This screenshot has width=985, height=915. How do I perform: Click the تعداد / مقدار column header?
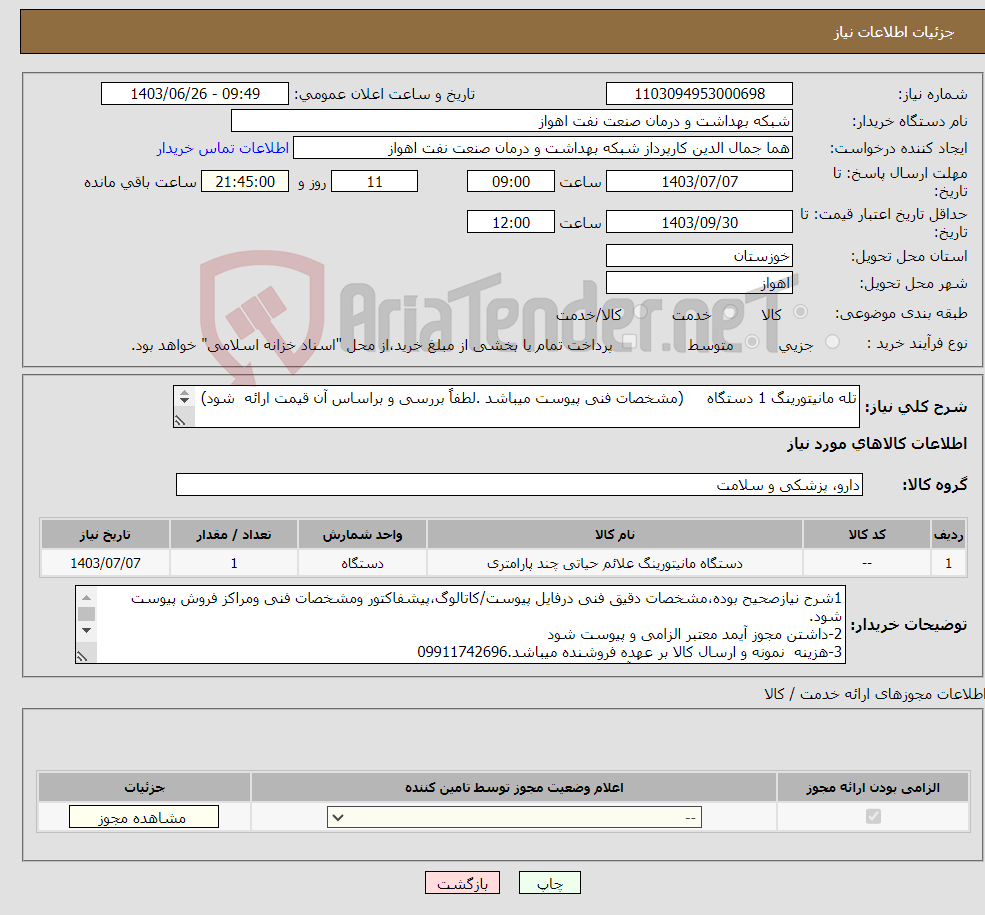point(234,534)
